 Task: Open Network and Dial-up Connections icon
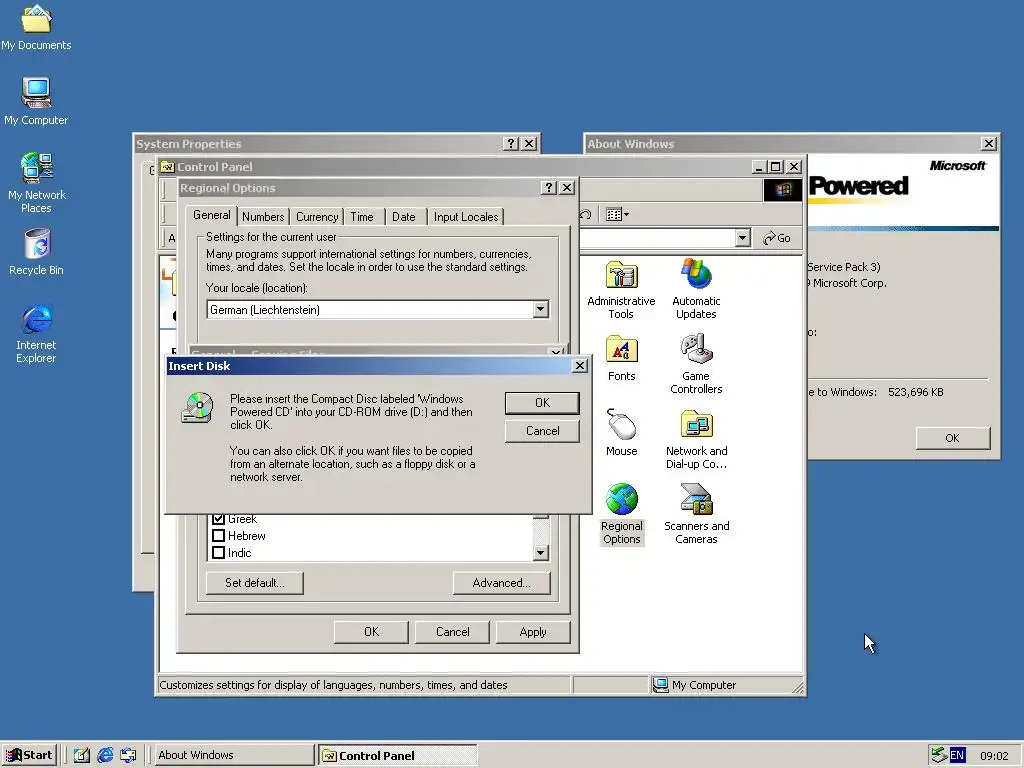pos(696,439)
